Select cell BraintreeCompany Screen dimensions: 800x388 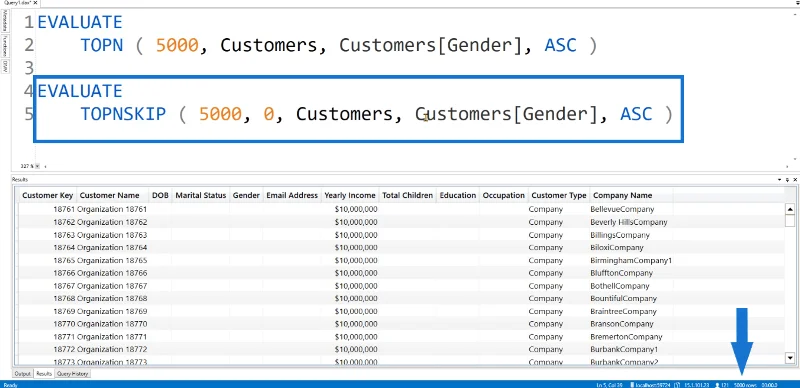click(631, 311)
